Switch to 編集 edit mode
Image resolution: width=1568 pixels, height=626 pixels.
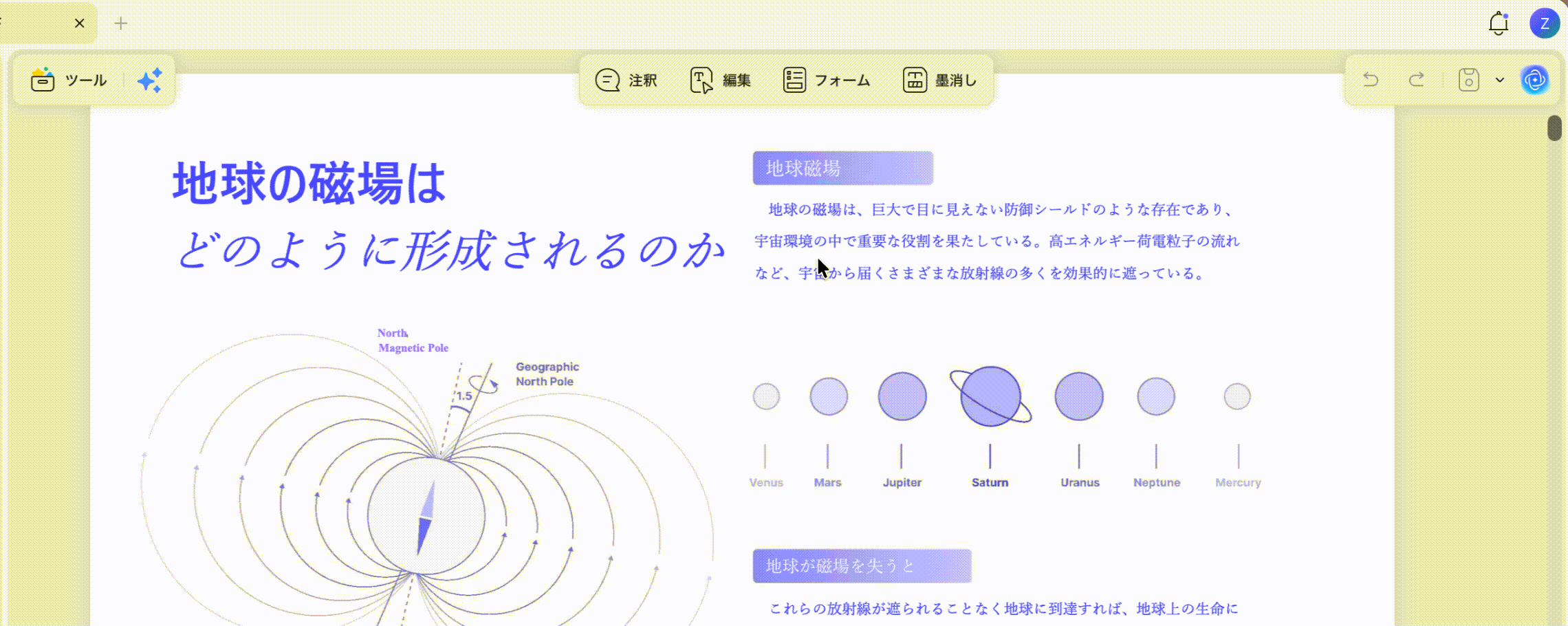(720, 80)
